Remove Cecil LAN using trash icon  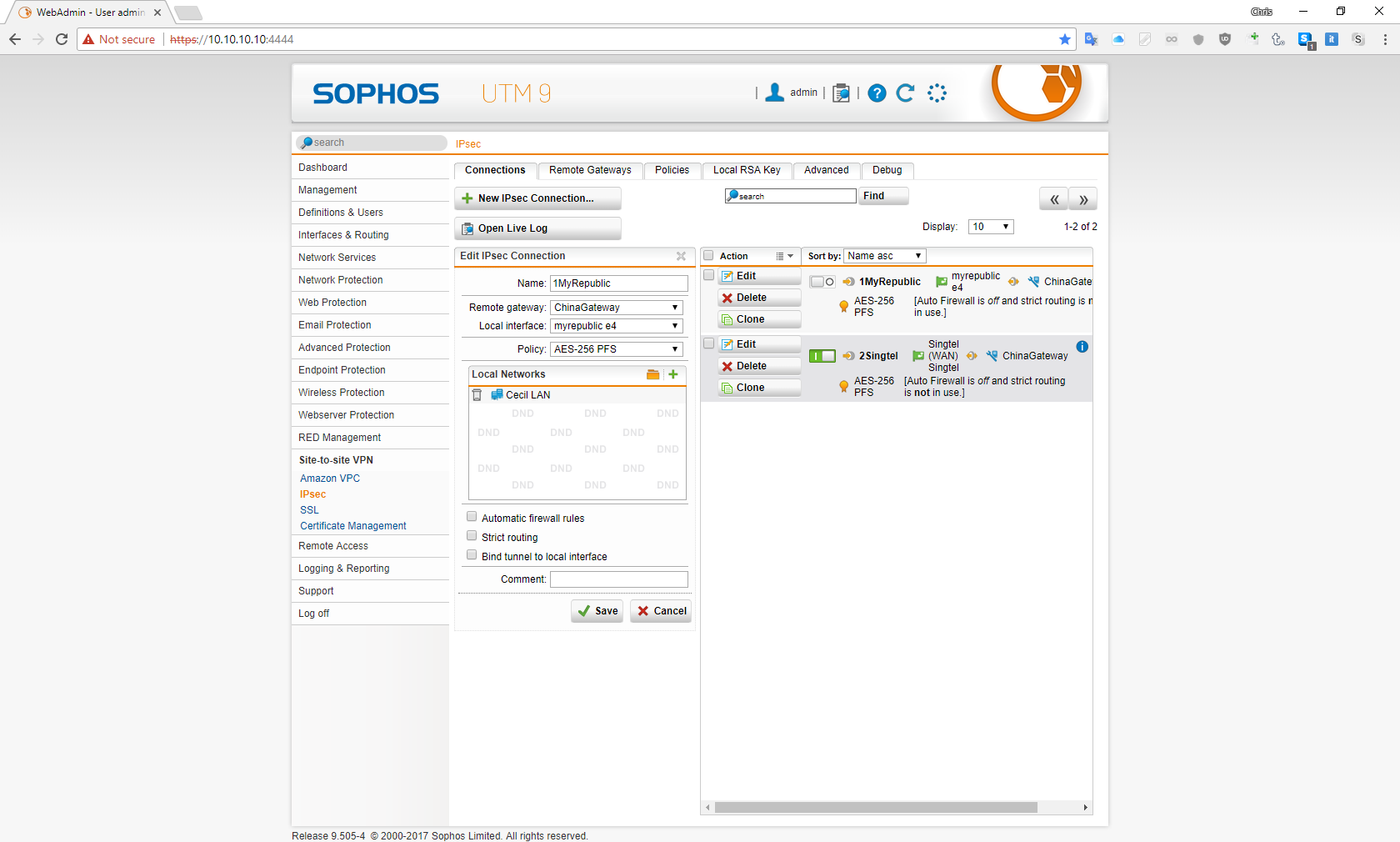[477, 395]
